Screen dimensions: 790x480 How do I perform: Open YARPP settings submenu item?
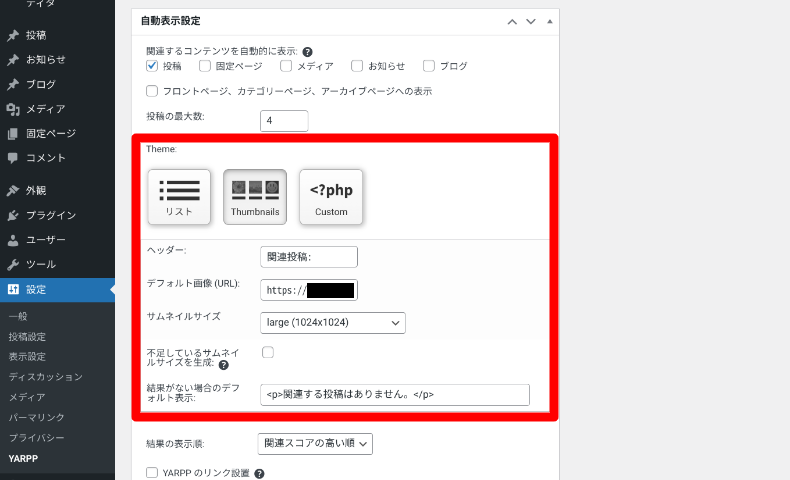pos(23,458)
